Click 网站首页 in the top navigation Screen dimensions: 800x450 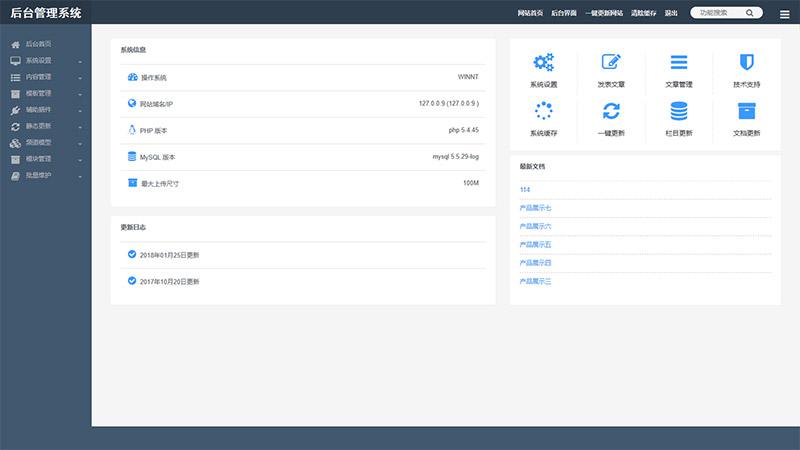point(530,13)
